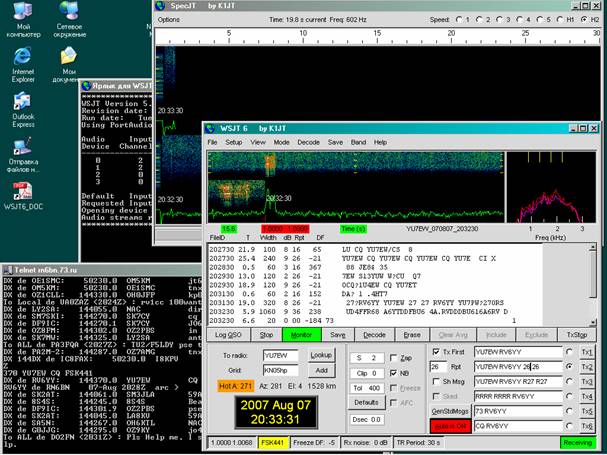Click To radio callsign field
The width and height of the screenshot is (607, 455).
[281, 355]
